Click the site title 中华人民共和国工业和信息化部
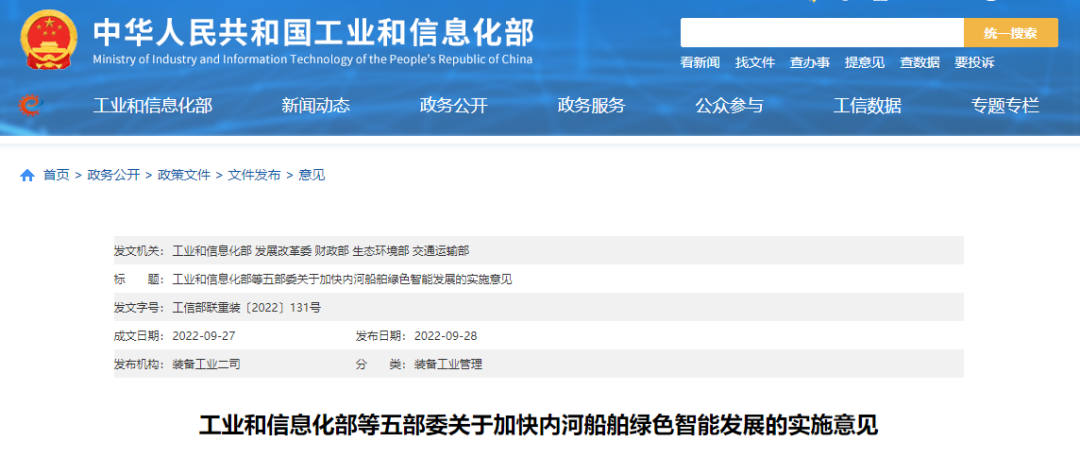The width and height of the screenshot is (1080, 458). (313, 31)
